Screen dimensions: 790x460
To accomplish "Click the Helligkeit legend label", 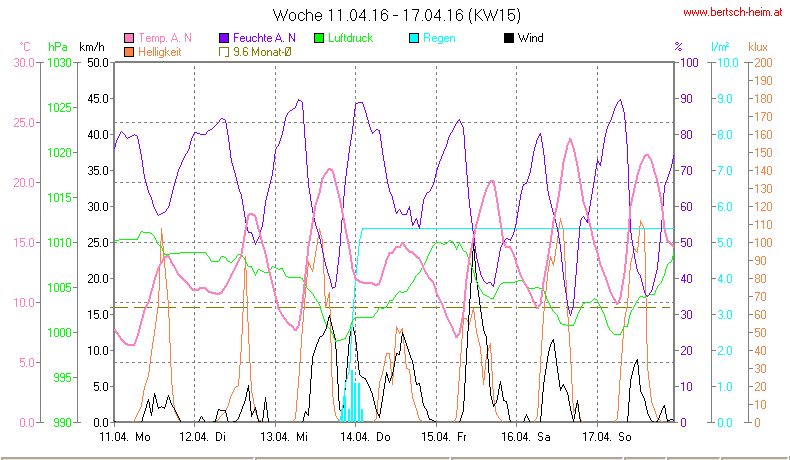I will coord(160,52).
